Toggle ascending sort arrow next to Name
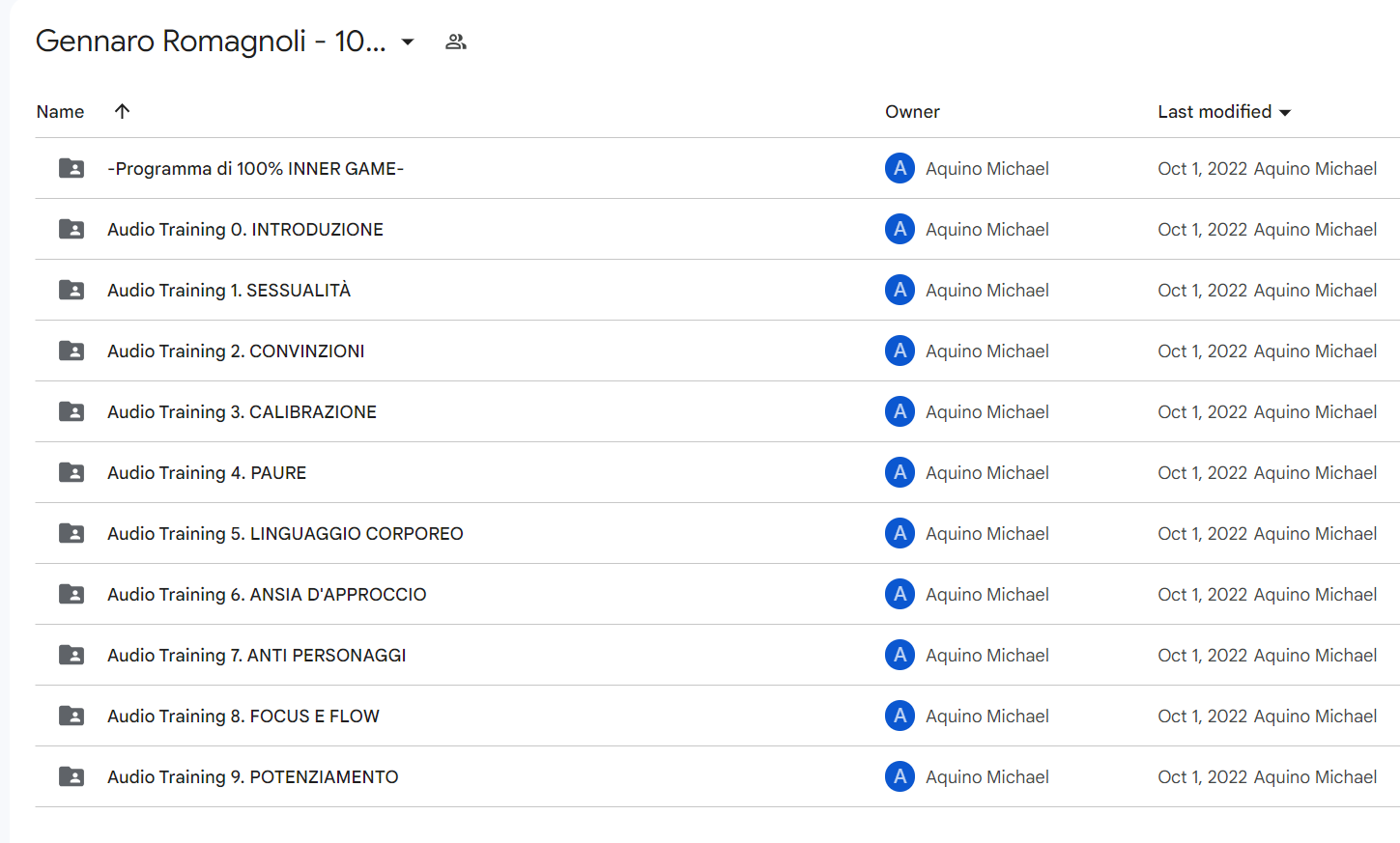The image size is (1400, 843). (122, 111)
